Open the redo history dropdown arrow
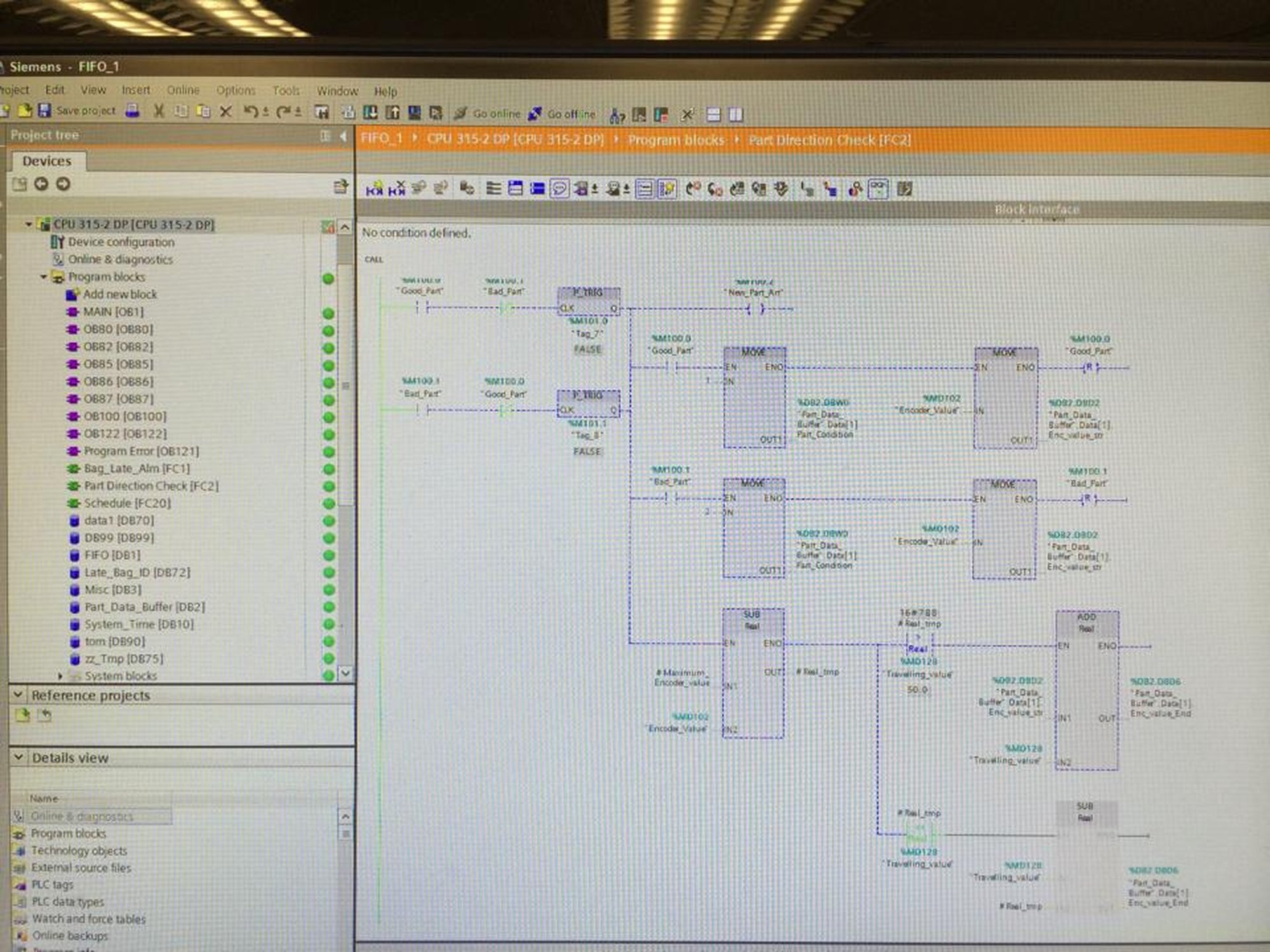The image size is (1270, 952). pos(298,112)
